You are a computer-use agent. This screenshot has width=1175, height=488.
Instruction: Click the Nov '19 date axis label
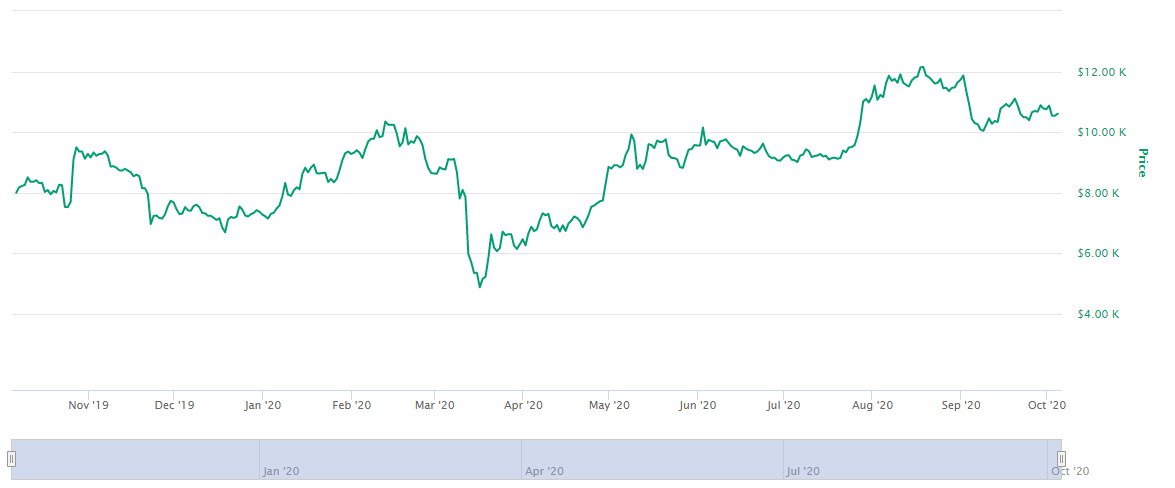[88, 405]
